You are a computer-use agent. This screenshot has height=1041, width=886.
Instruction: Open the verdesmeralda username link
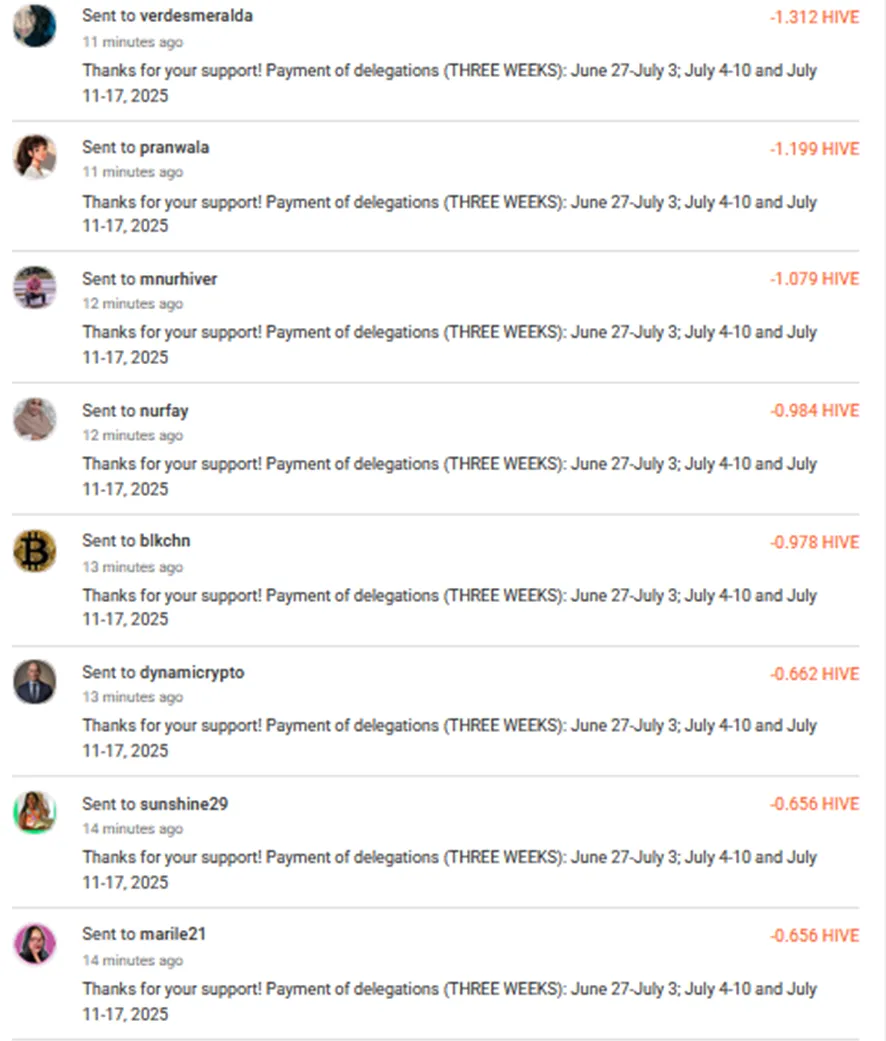(196, 15)
